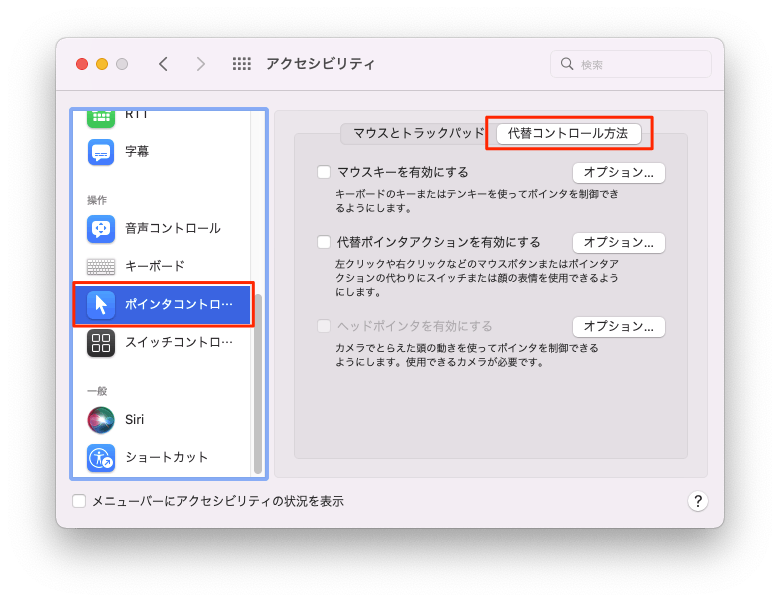Select the ポインタコントロール cursor icon
780x602 pixels.
pos(101,304)
